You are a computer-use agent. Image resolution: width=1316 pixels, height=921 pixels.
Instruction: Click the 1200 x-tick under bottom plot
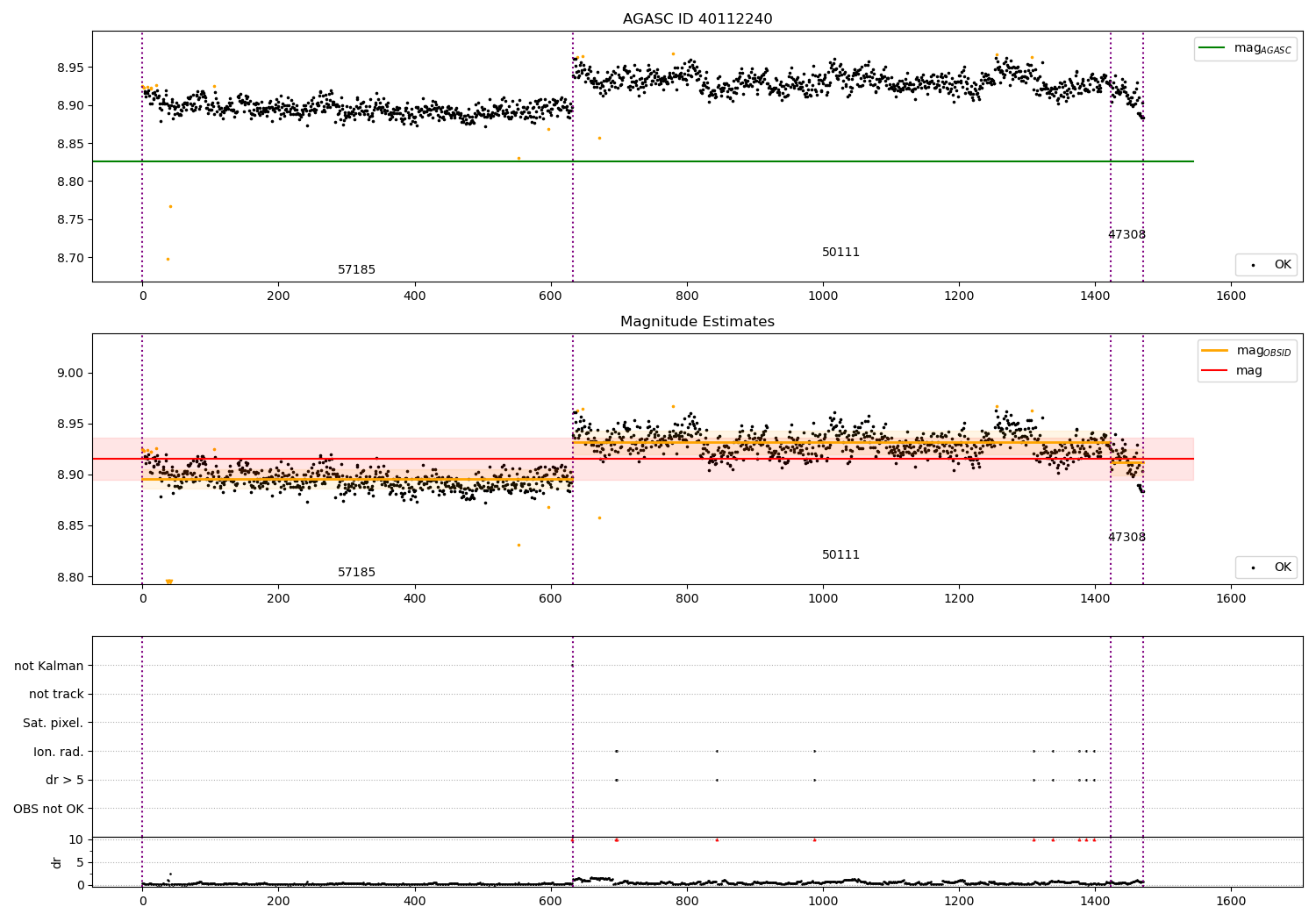(959, 902)
